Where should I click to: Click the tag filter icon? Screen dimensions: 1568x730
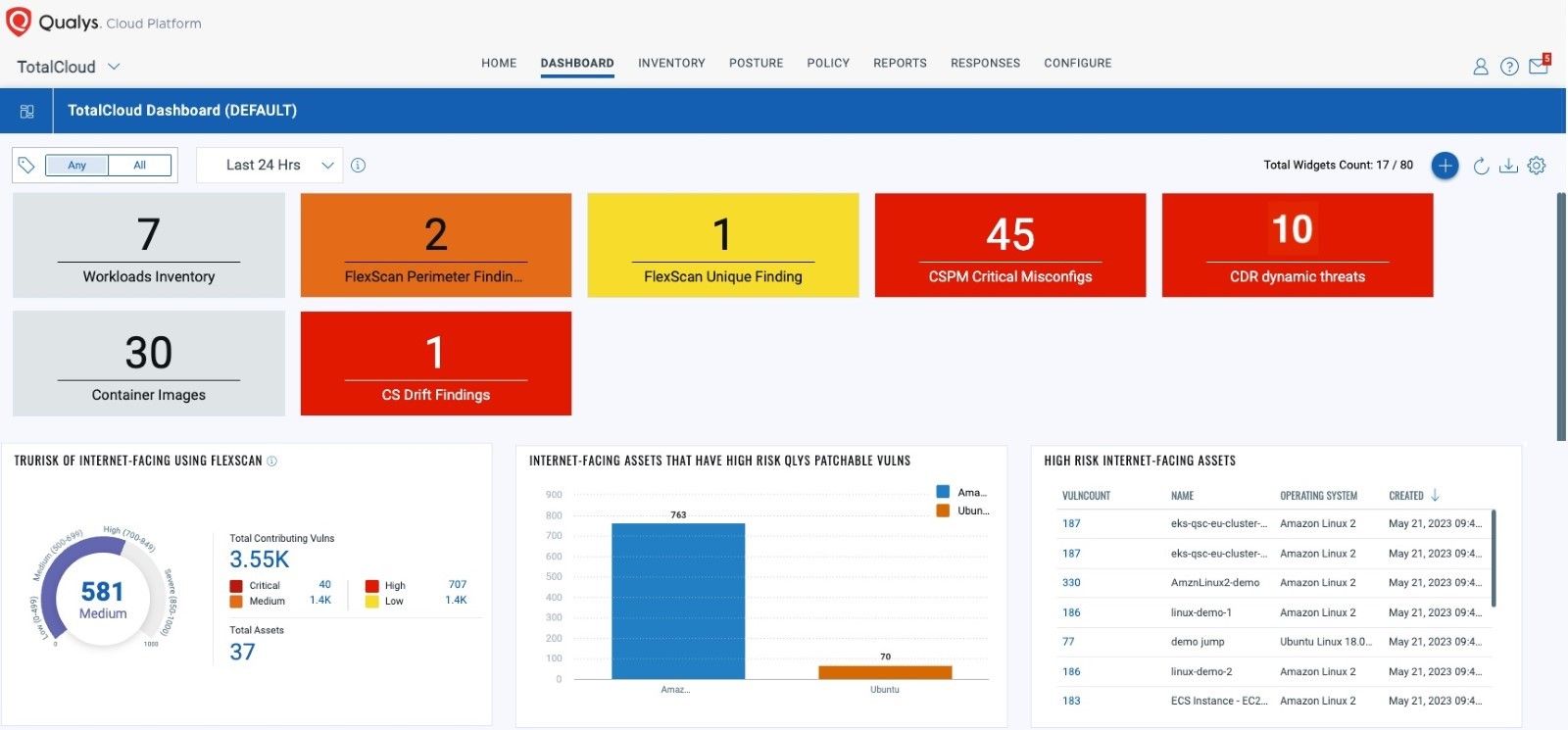[x=26, y=165]
